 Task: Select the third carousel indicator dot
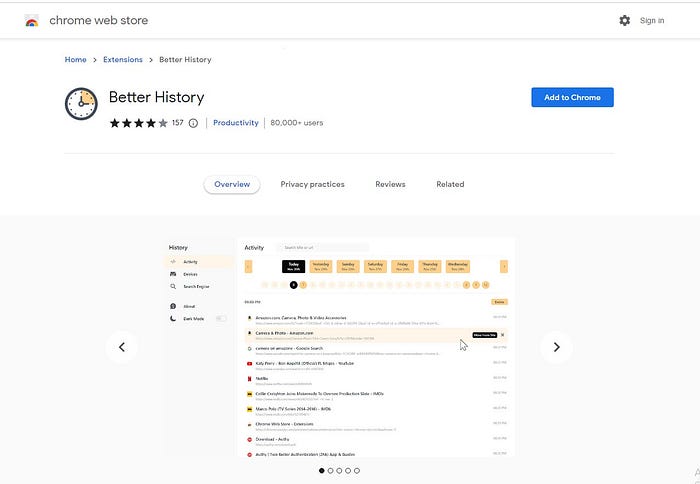pyautogui.click(x=339, y=471)
